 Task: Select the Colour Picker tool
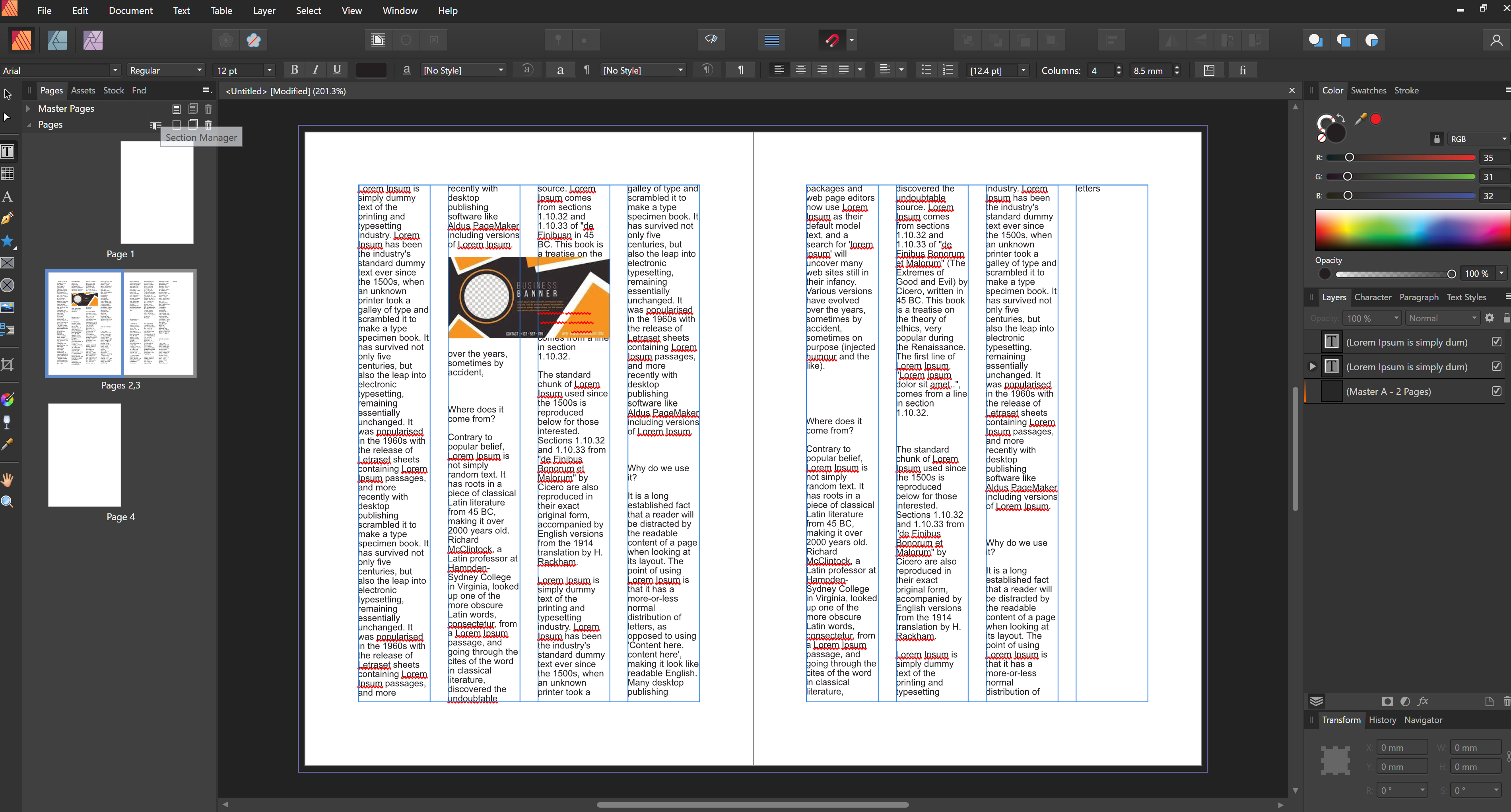[8, 445]
